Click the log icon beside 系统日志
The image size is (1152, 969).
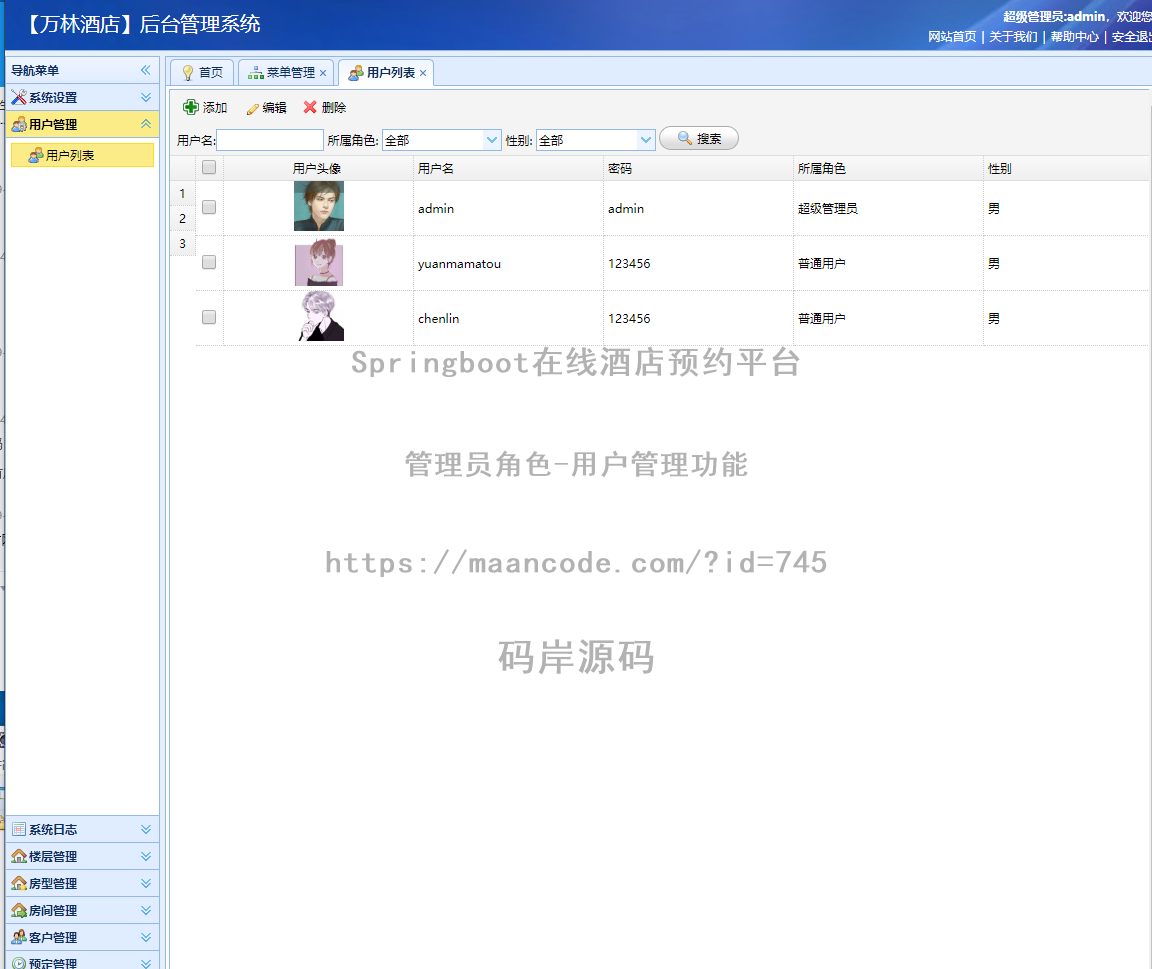tap(19, 829)
